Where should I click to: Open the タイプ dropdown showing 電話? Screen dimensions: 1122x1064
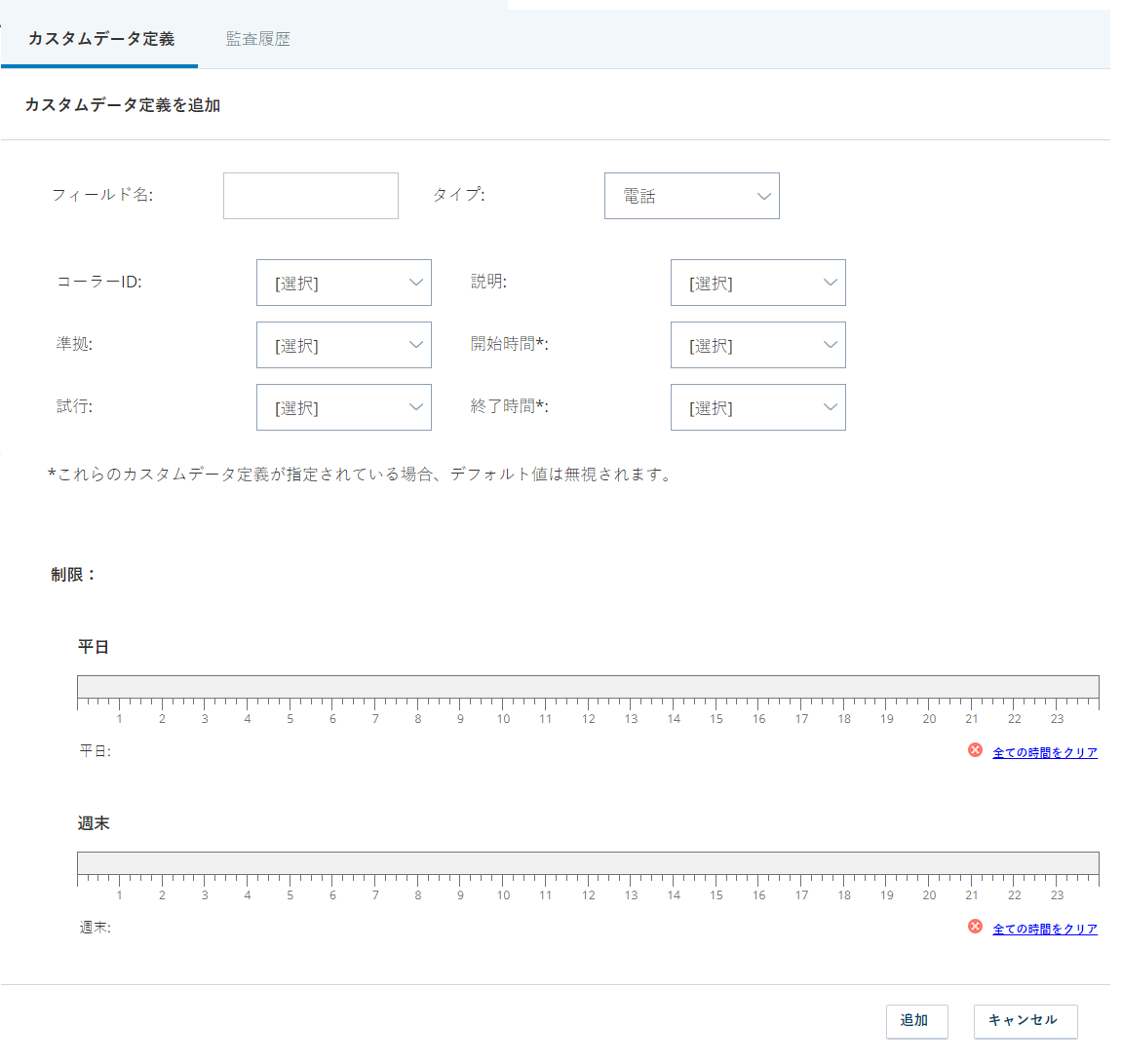click(x=692, y=195)
